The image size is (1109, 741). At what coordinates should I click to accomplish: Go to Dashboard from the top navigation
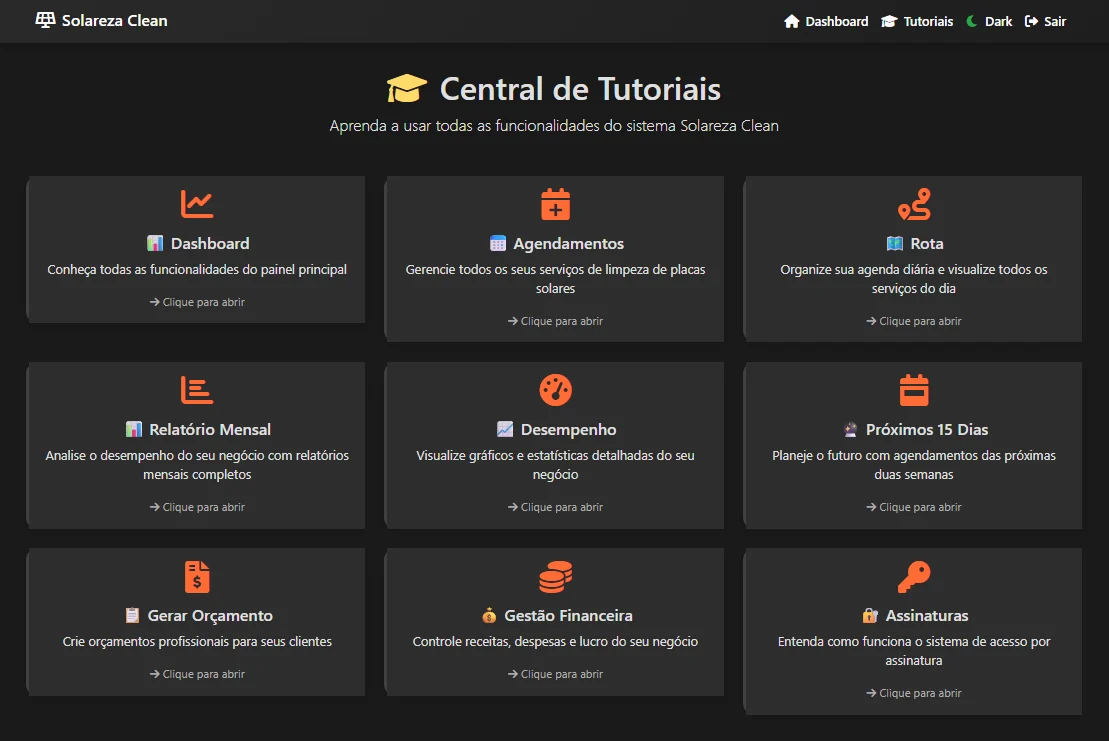coord(826,21)
